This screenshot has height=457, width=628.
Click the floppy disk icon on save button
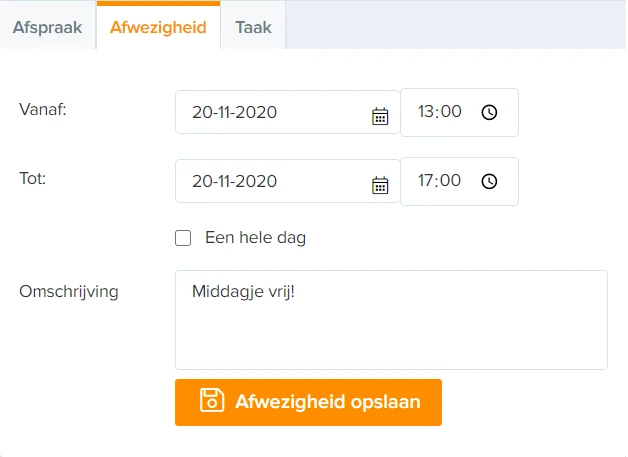click(x=212, y=401)
